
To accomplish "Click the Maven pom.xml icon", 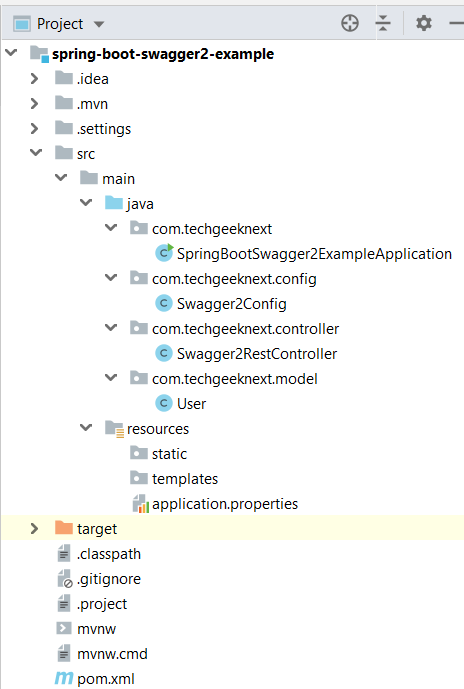I will click(x=64, y=678).
